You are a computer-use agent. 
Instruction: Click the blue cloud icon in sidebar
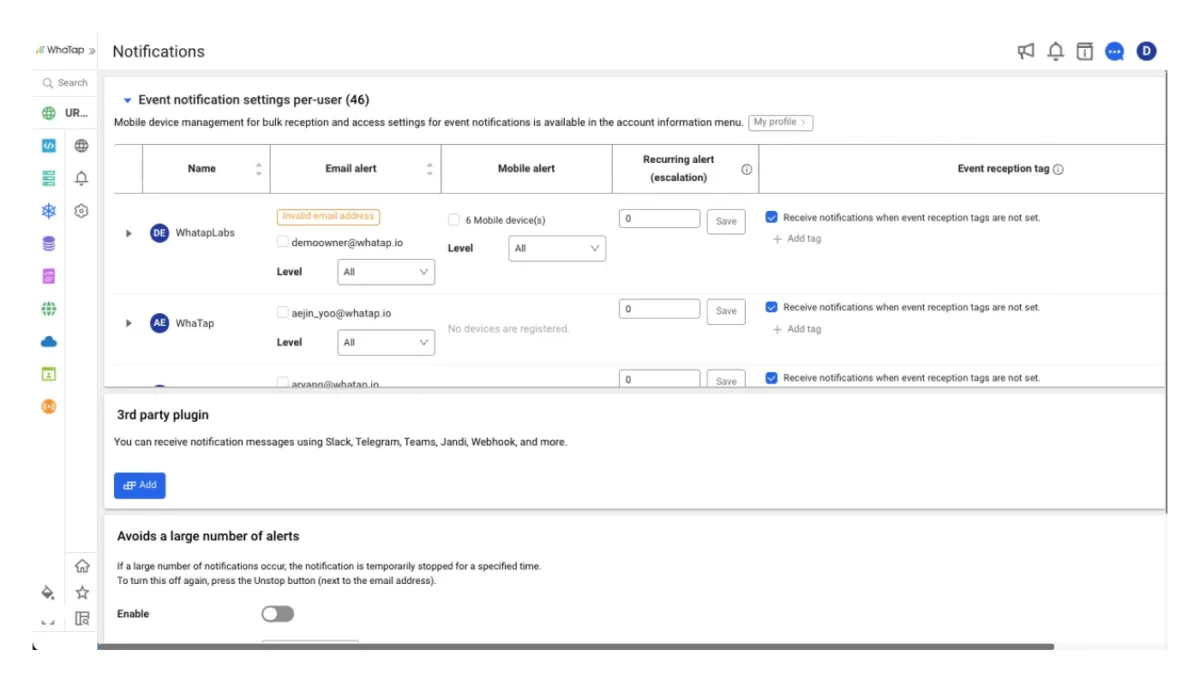pyautogui.click(x=48, y=342)
